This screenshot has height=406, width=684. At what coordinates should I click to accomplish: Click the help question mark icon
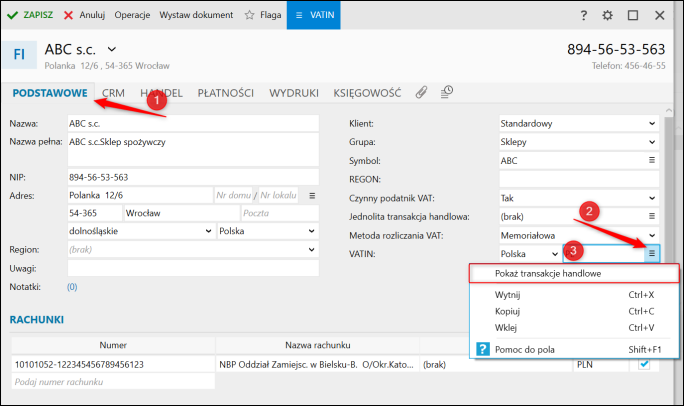(583, 16)
